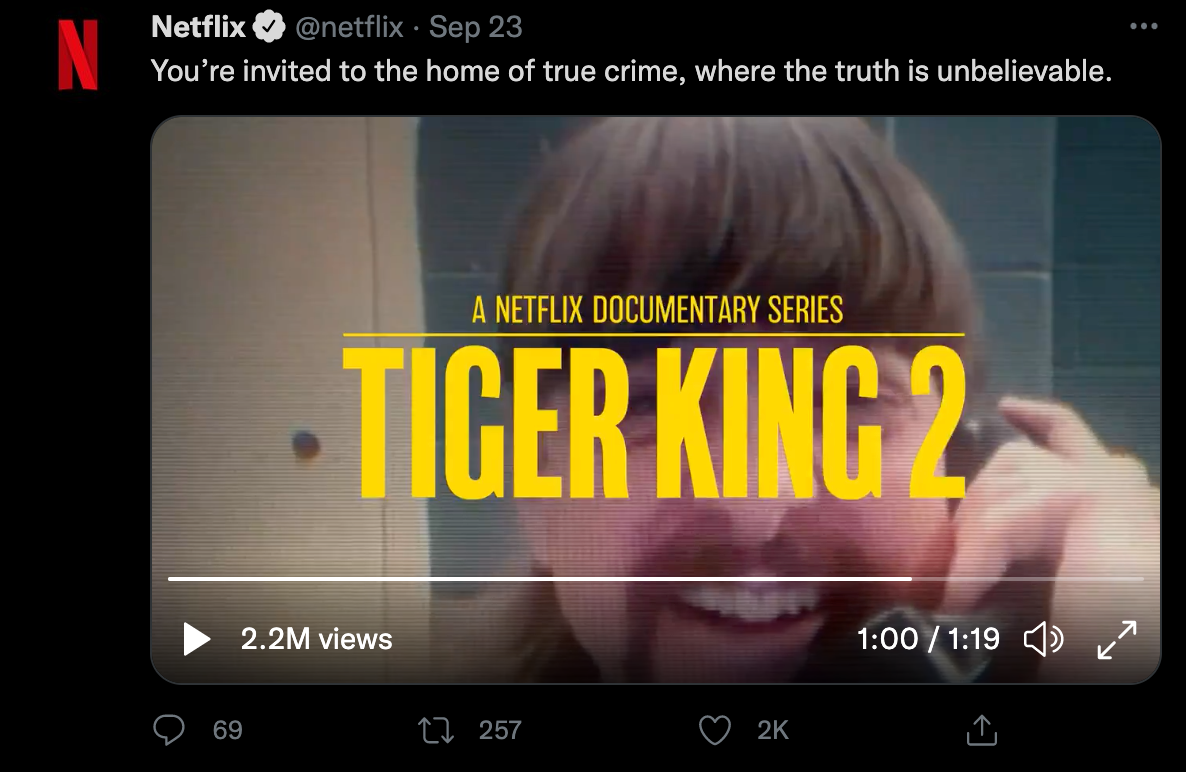Image resolution: width=1186 pixels, height=772 pixels.
Task: Click the 2.2M views counter
Action: tap(316, 639)
